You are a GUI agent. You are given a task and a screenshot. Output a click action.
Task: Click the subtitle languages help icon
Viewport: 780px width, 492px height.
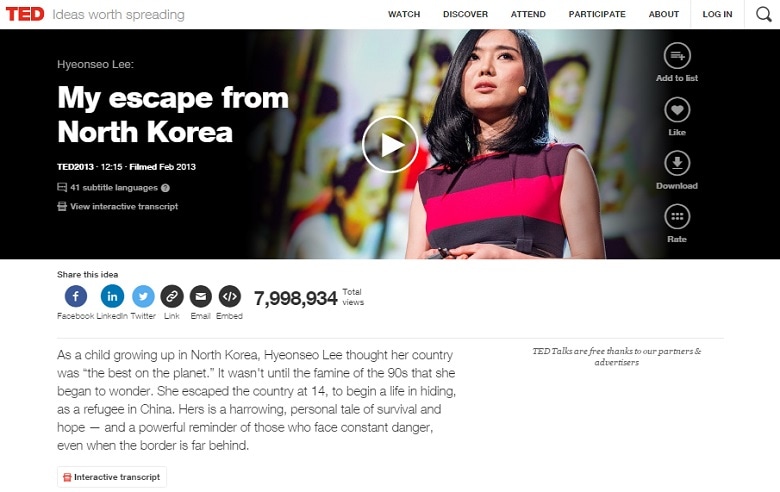(x=166, y=188)
